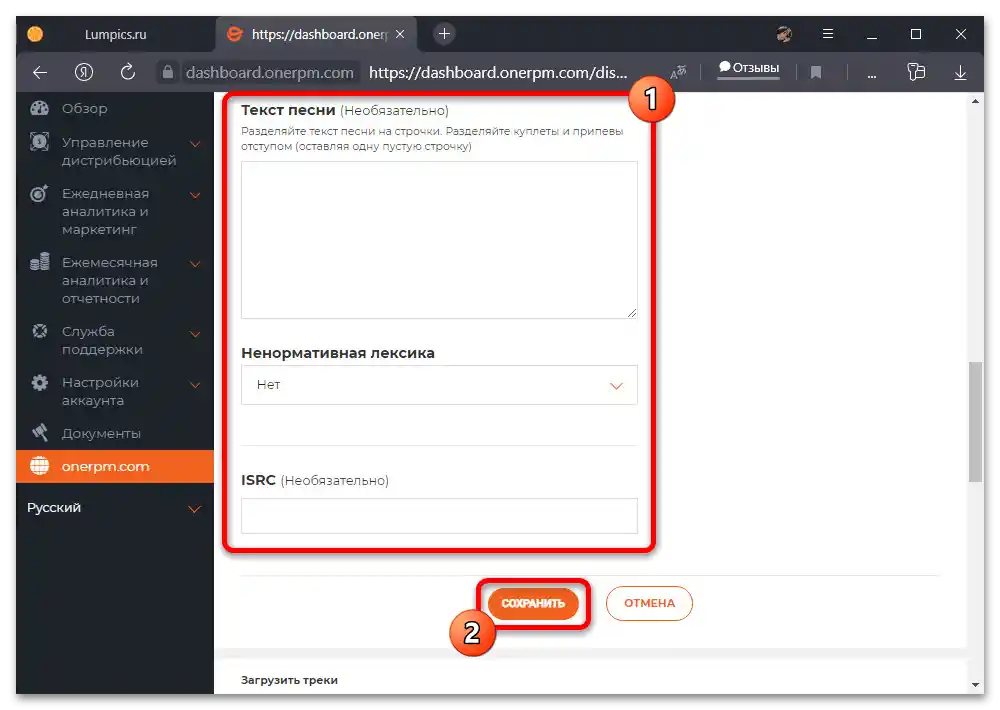Click the Настройки аккаунта gear icon
The height and width of the screenshot is (710, 1000).
point(40,382)
